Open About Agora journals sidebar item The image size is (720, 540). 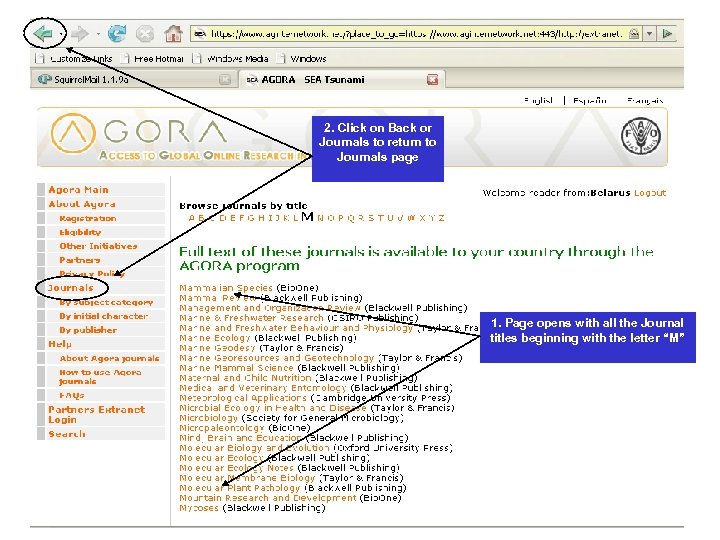point(109,358)
